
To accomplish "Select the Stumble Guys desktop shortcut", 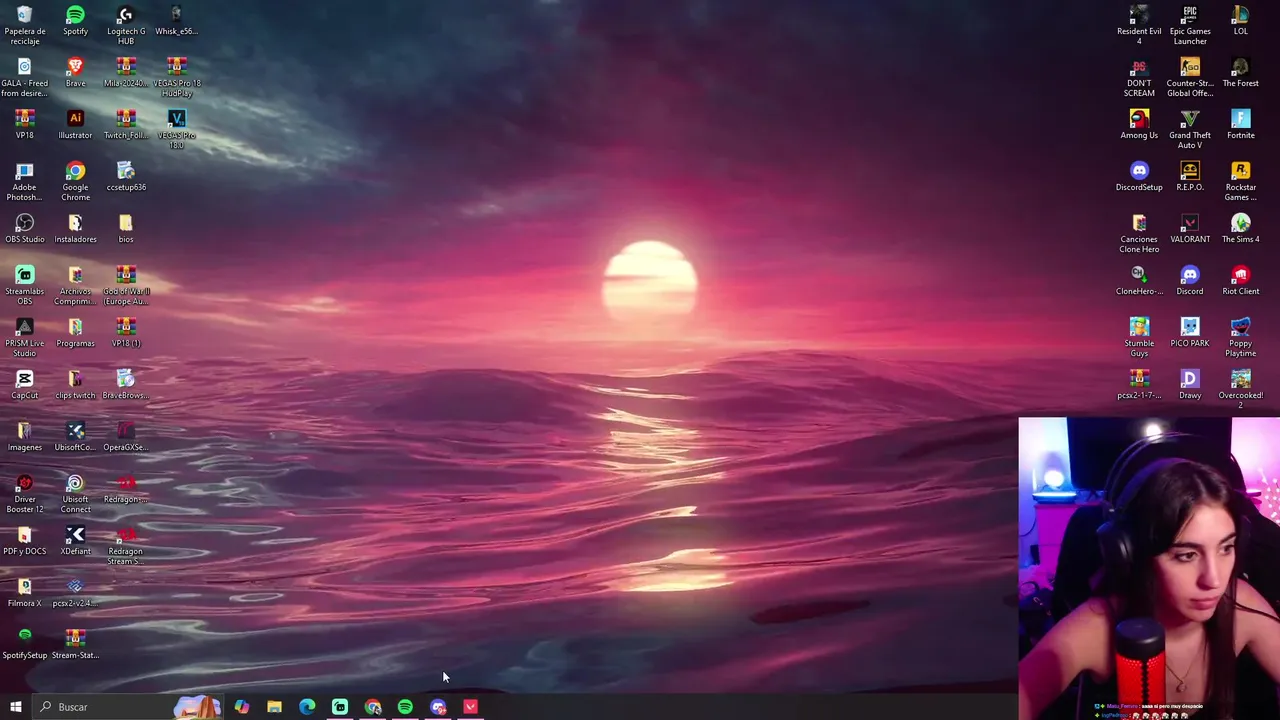I will tap(1139, 336).
